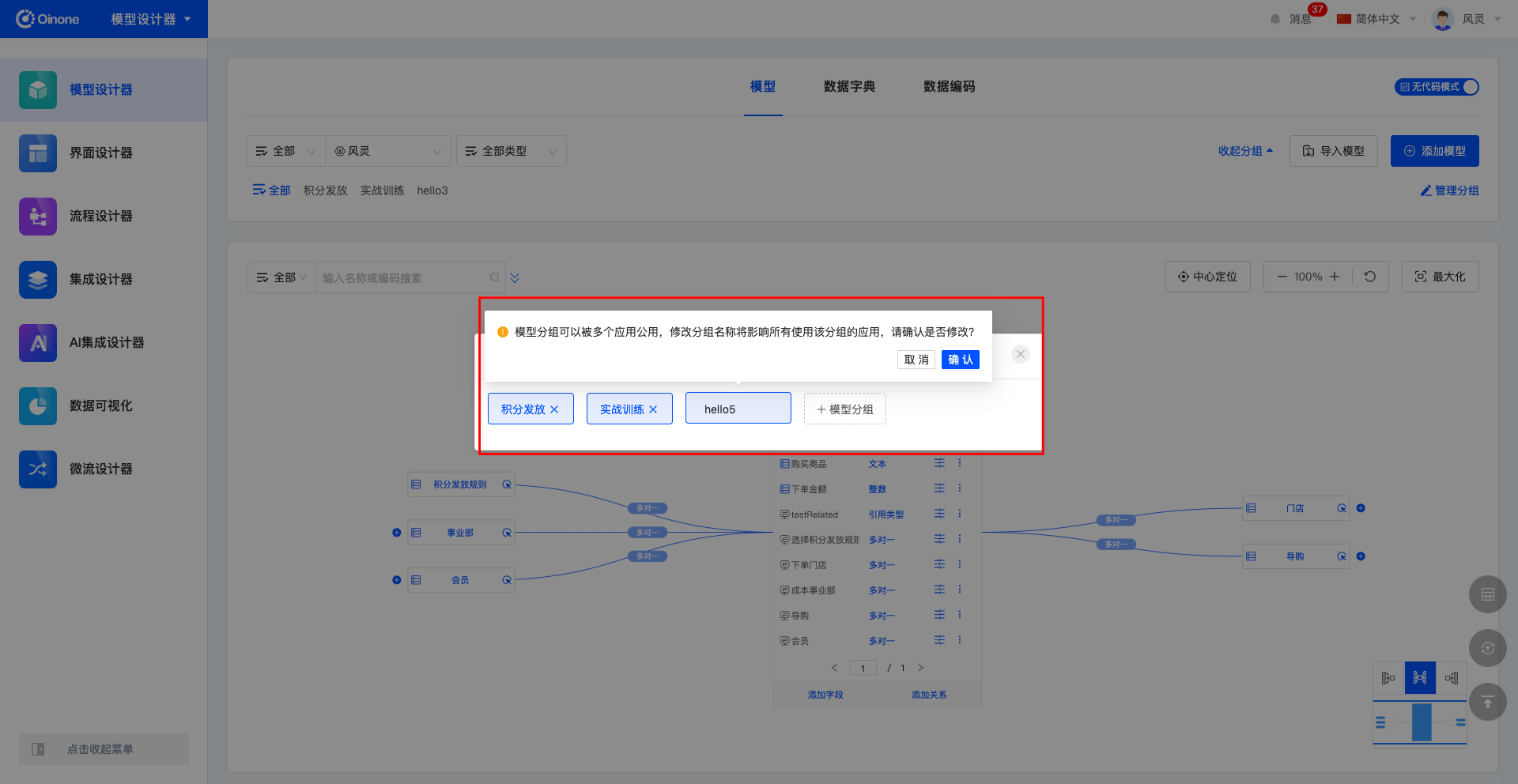1518x784 pixels.
Task: Open the 简体中文 language dropdown
Action: click(x=1376, y=19)
